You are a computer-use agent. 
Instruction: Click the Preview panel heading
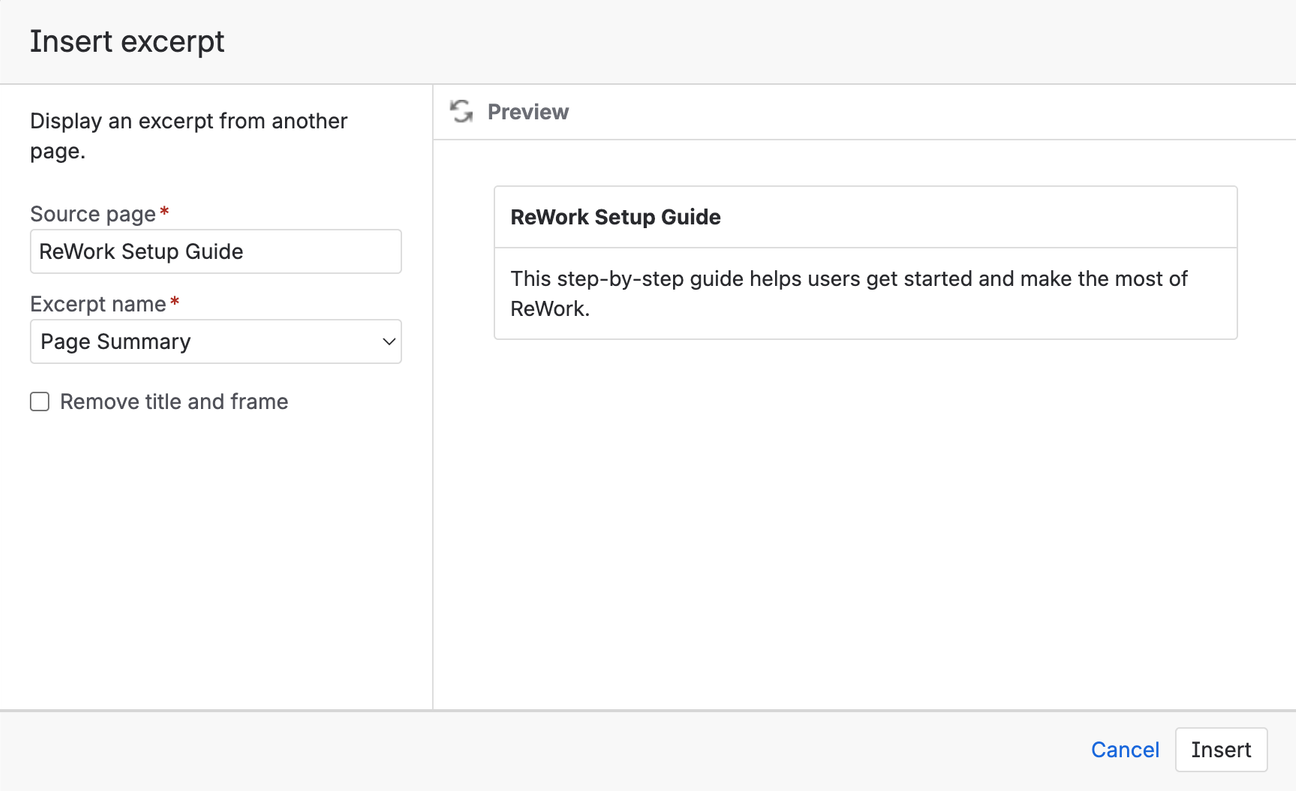(x=528, y=112)
